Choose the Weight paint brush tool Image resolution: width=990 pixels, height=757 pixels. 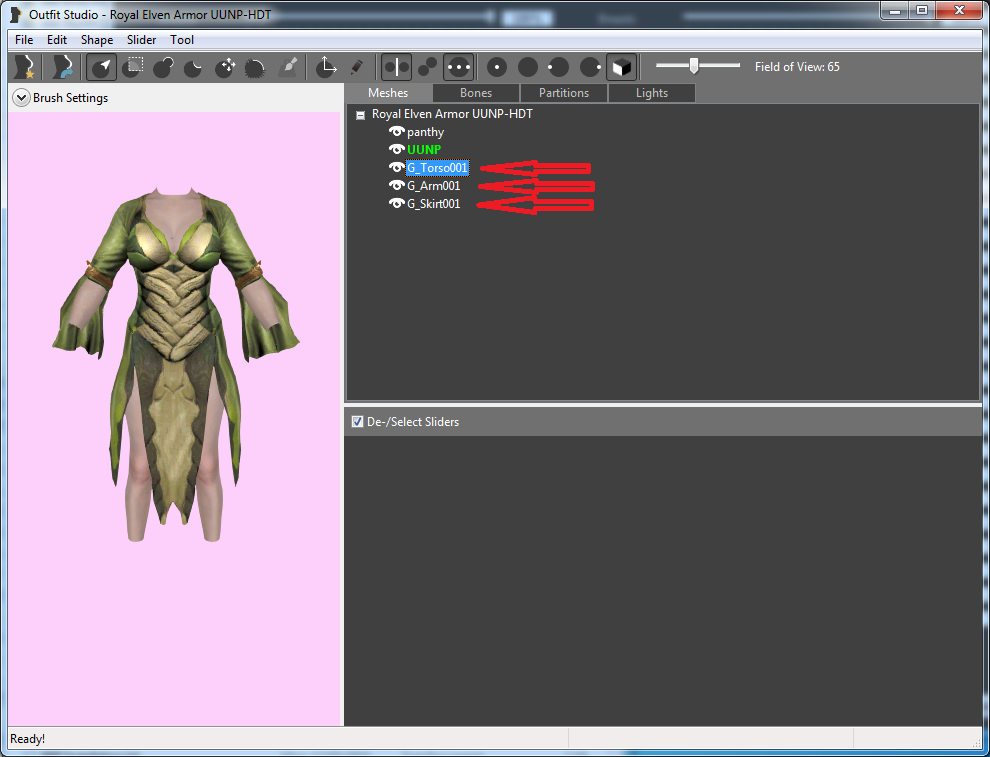click(287, 67)
